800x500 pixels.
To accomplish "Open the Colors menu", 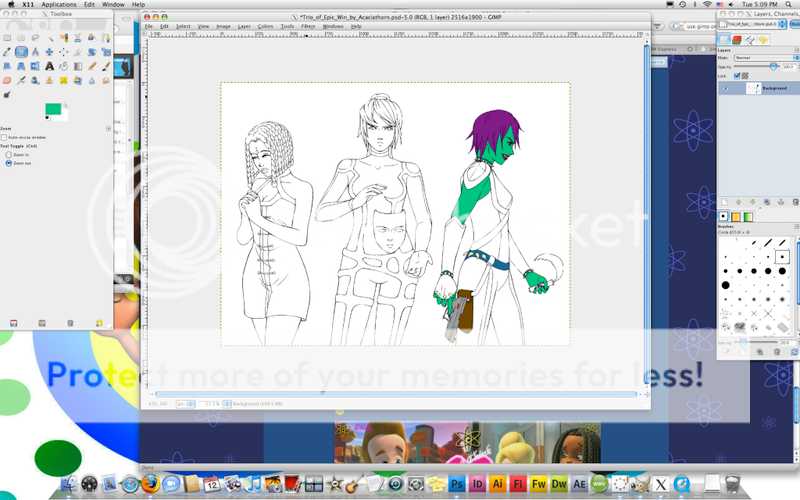I will [265, 26].
